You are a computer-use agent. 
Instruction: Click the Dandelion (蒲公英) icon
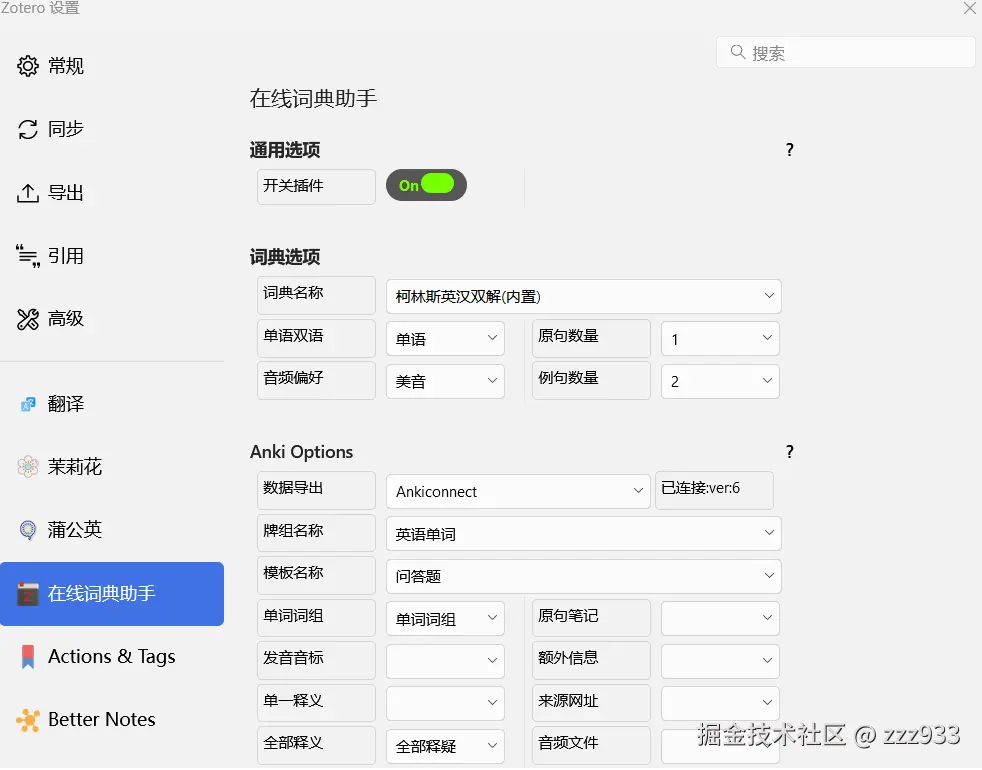coord(28,530)
